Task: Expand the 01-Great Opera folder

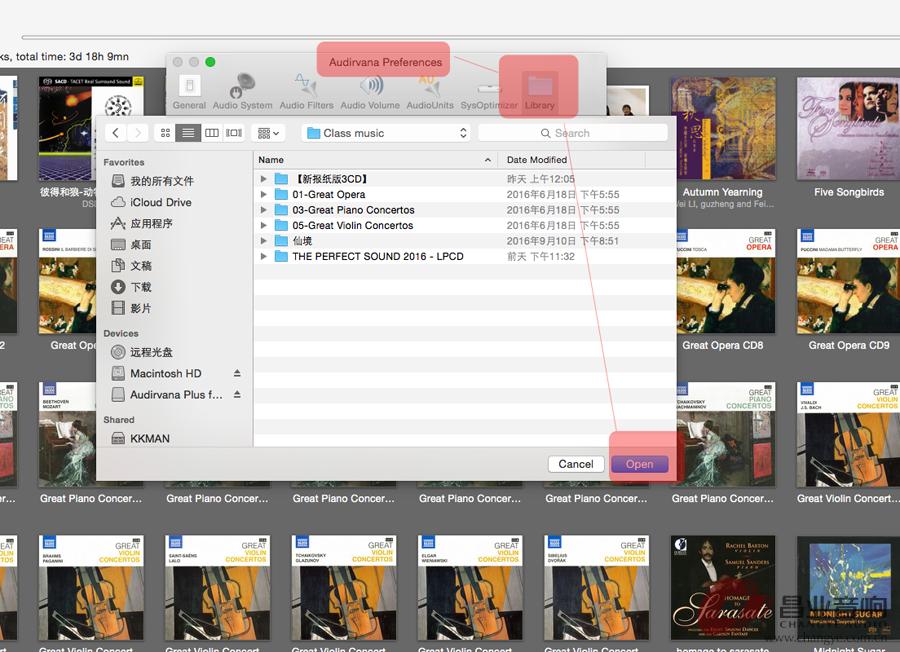Action: coord(264,195)
